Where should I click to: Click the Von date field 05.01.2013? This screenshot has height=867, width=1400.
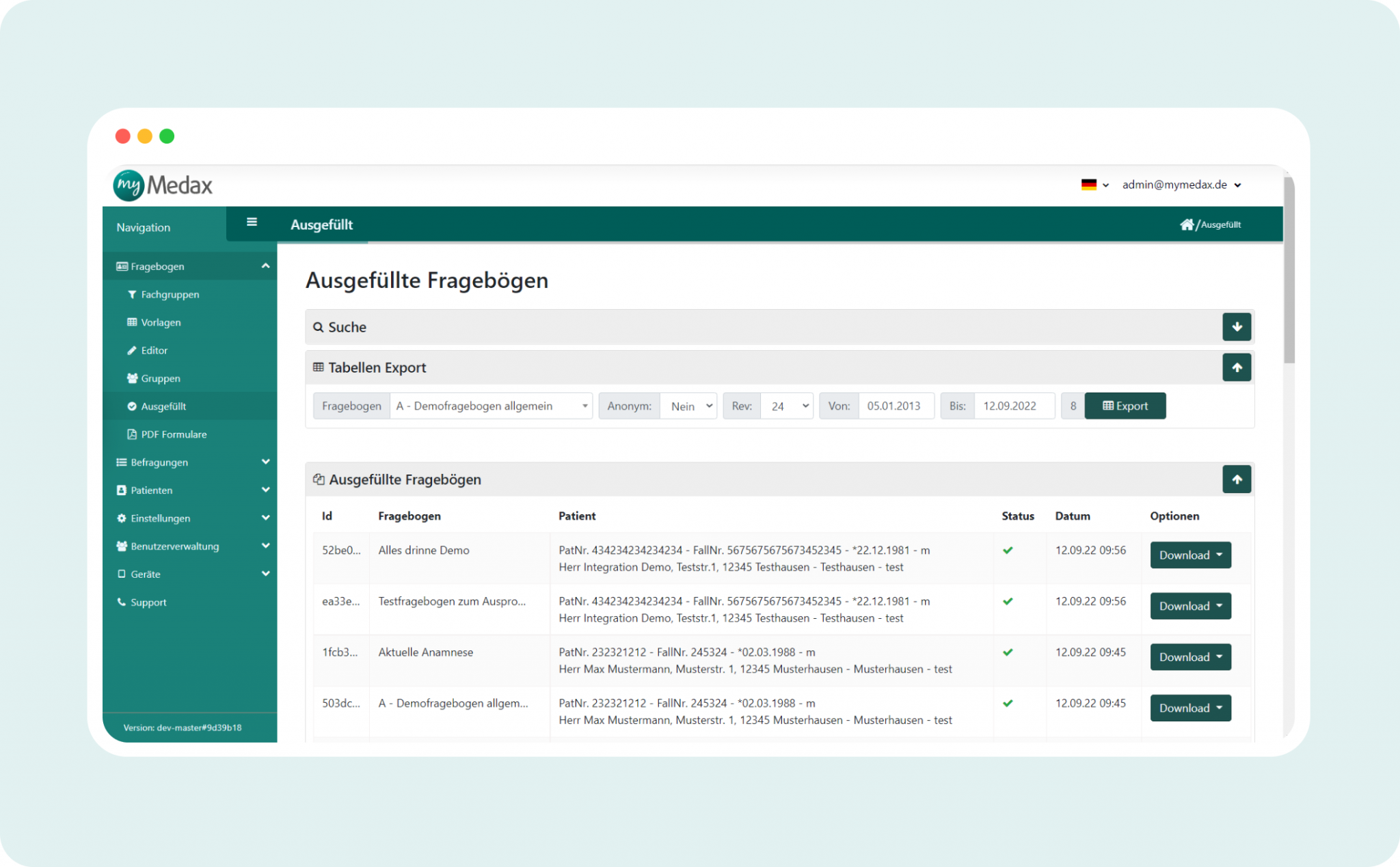coord(896,406)
